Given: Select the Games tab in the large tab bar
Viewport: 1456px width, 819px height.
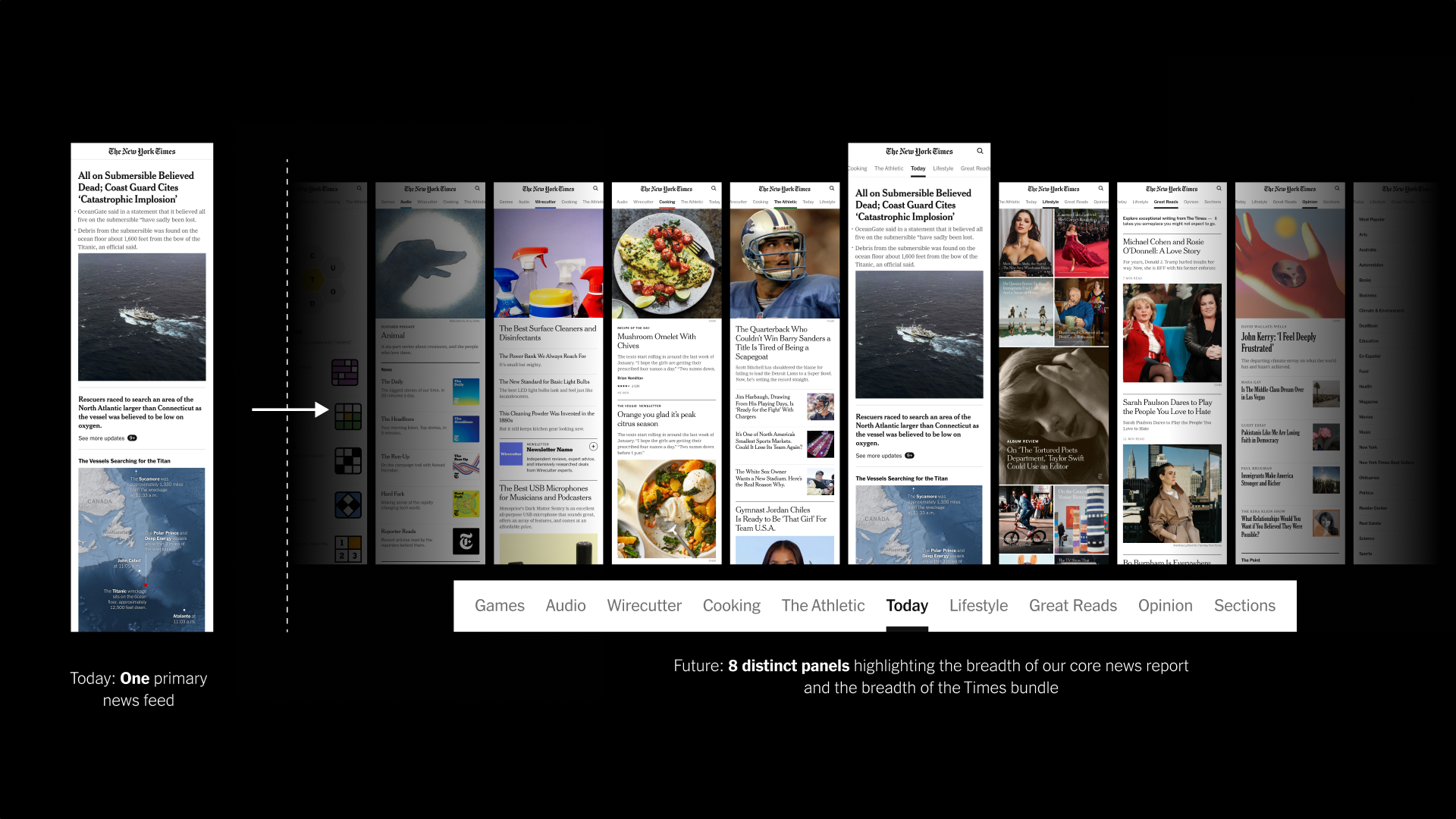Looking at the screenshot, I should coord(500,605).
